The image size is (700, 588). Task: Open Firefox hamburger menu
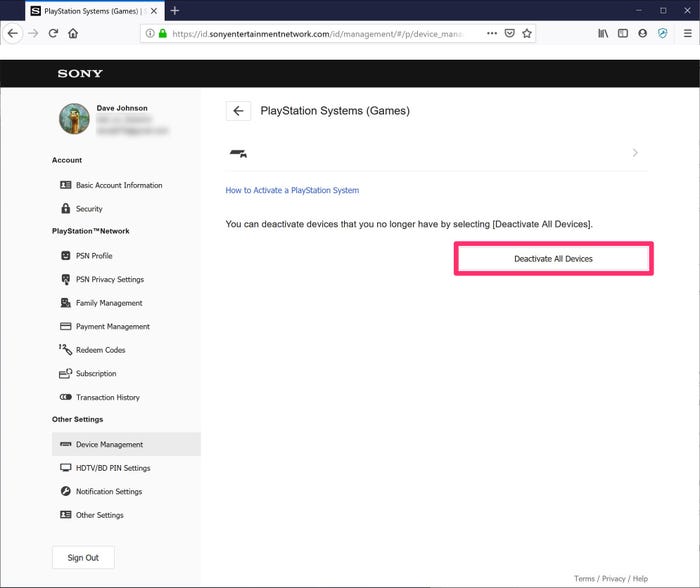tap(688, 33)
